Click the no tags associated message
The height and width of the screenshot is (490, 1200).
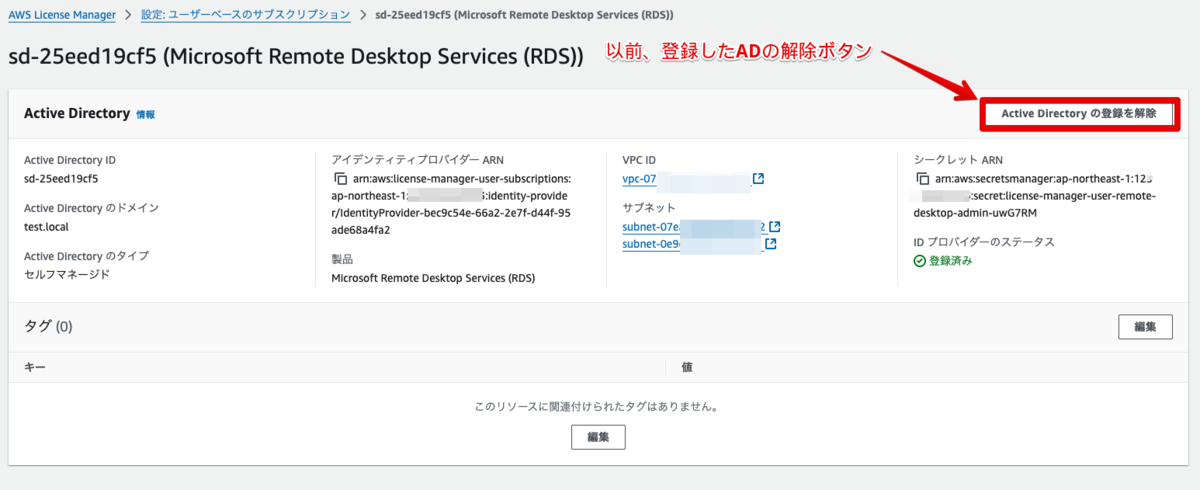point(598,407)
